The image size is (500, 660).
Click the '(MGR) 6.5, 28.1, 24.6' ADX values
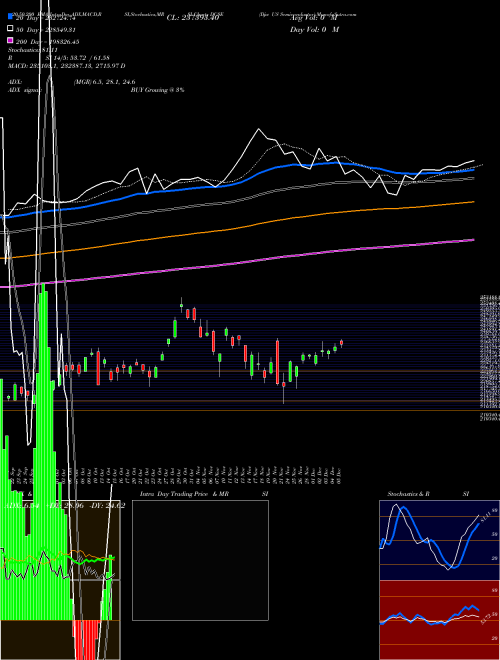[104, 82]
